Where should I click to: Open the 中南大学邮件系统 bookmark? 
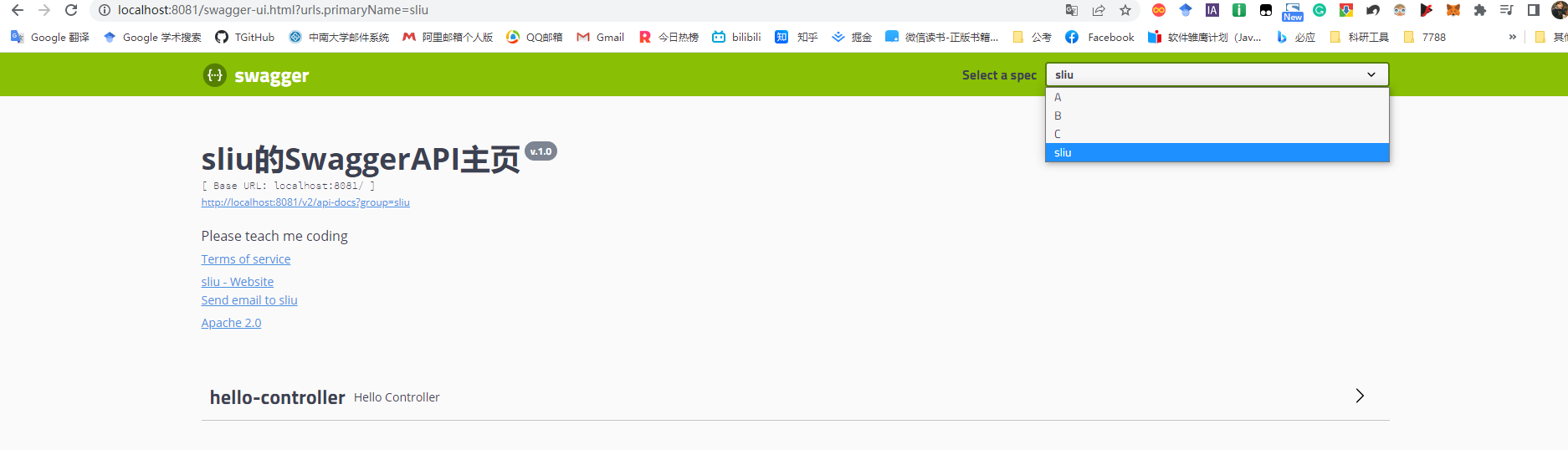pos(339,37)
